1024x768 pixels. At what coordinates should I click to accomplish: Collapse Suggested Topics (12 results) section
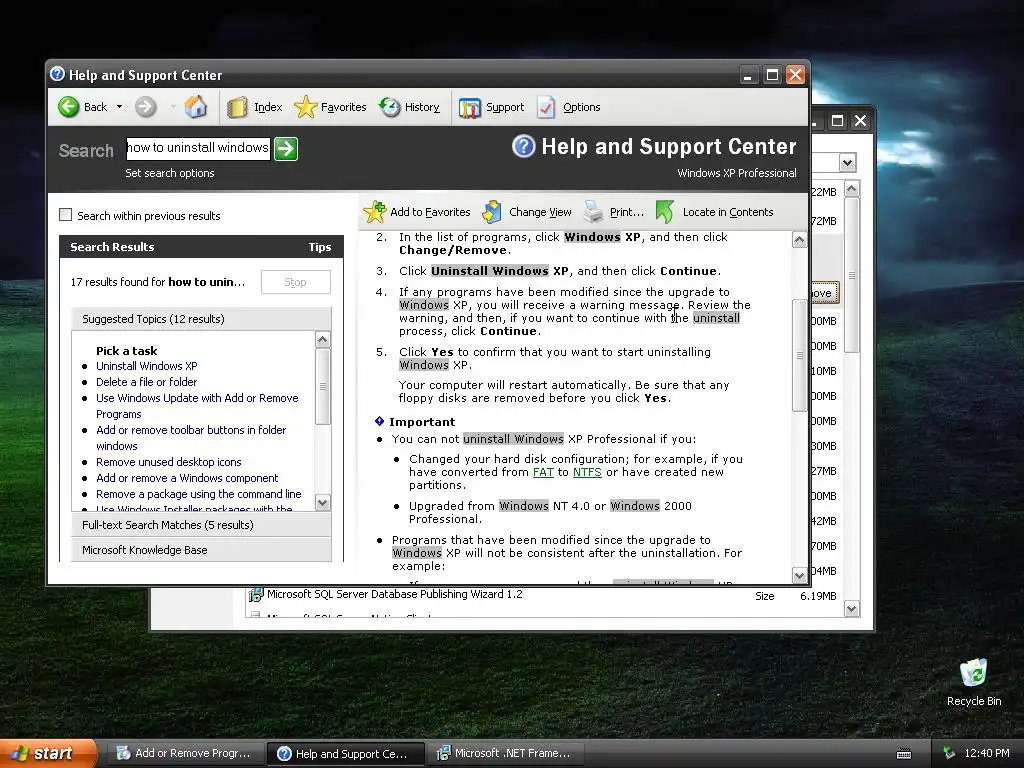pyautogui.click(x=201, y=319)
